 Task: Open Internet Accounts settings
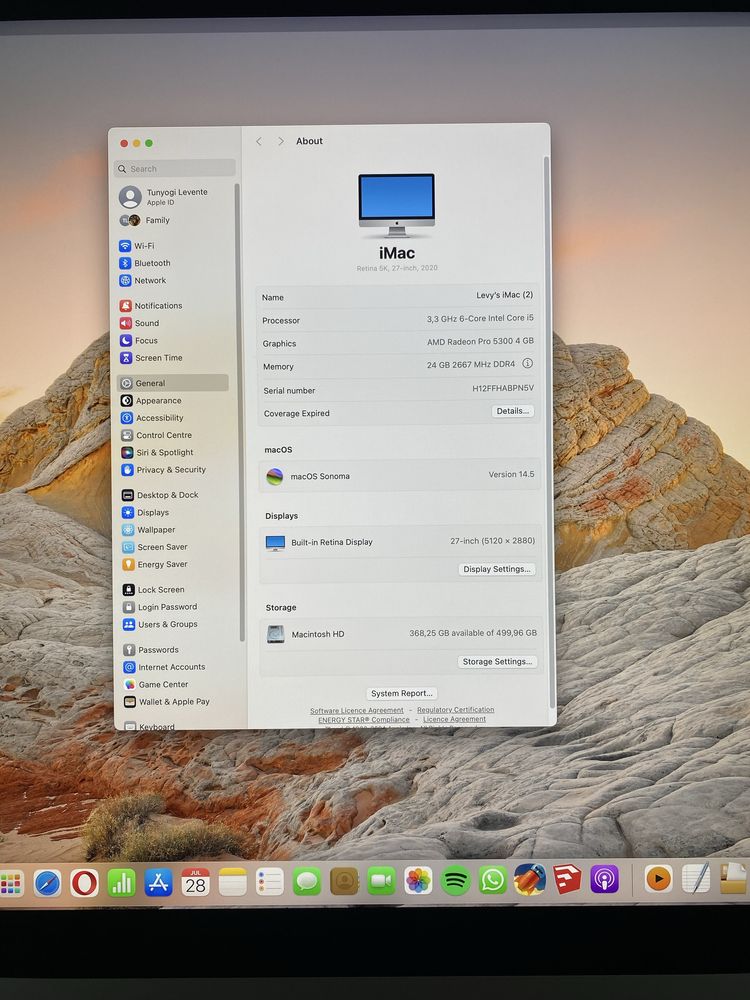164,667
